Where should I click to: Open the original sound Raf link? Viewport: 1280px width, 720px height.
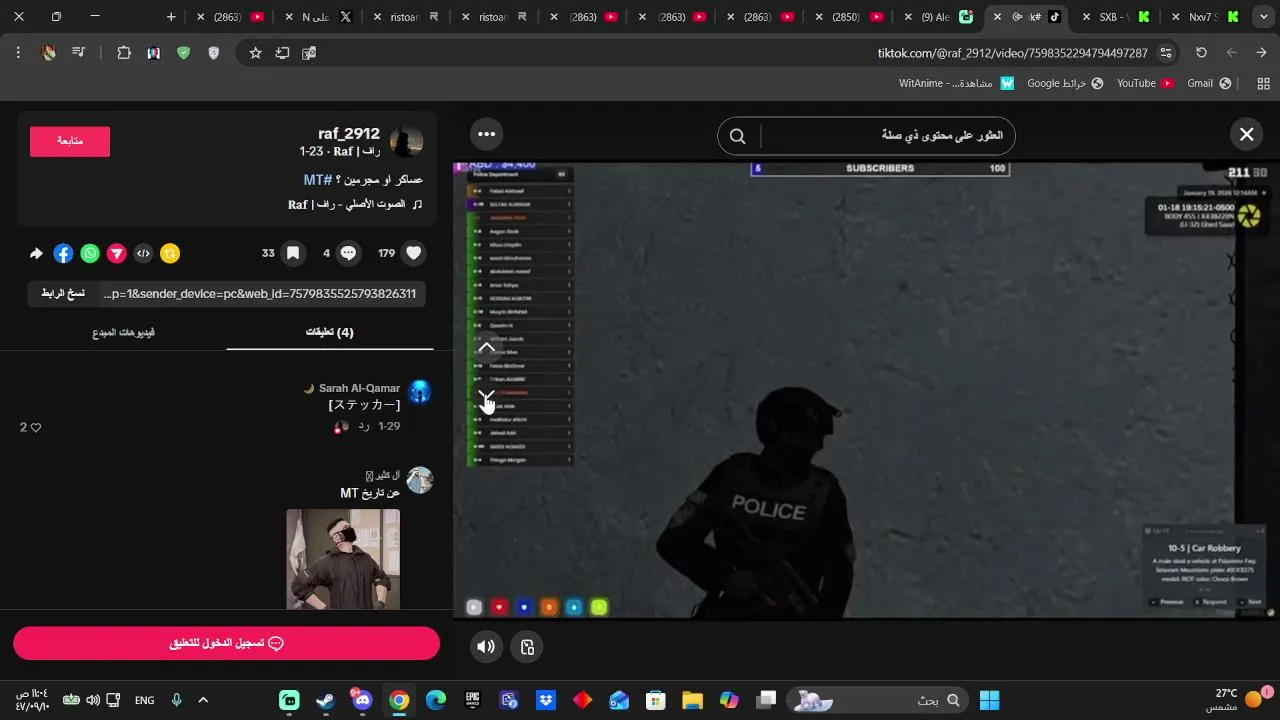(355, 204)
